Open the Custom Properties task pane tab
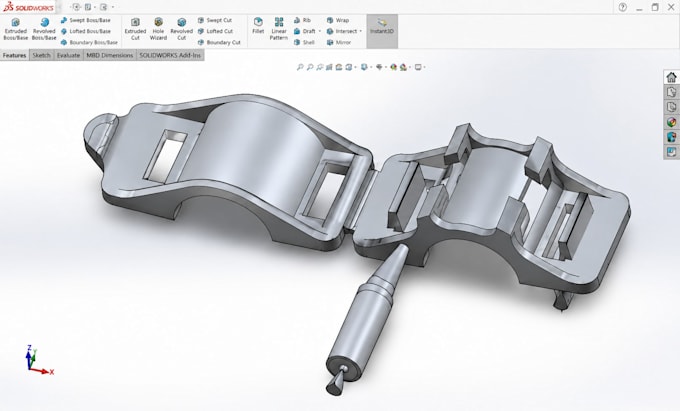This screenshot has width=680, height=411. [x=671, y=137]
